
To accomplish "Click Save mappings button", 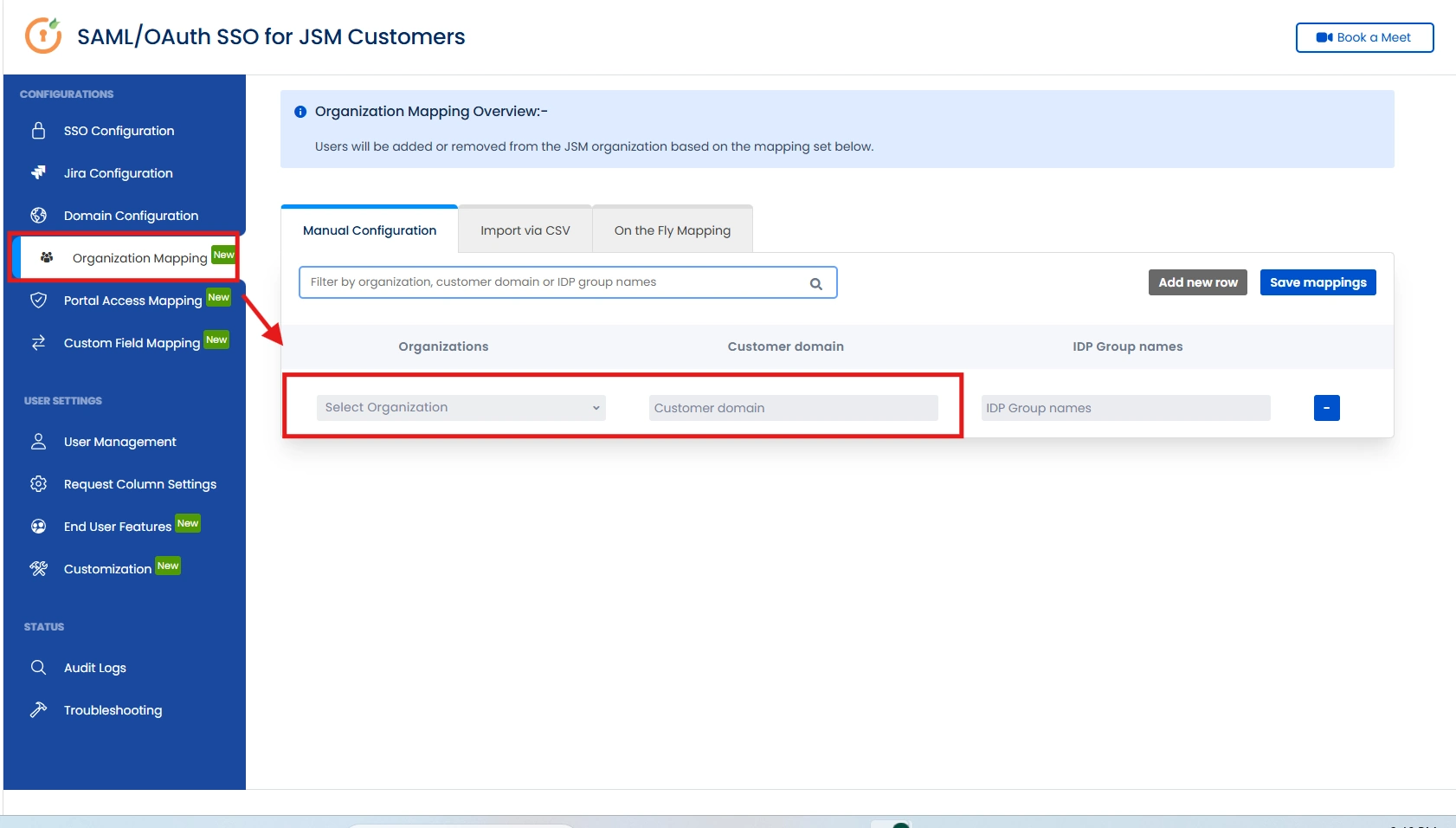I will [1317, 282].
